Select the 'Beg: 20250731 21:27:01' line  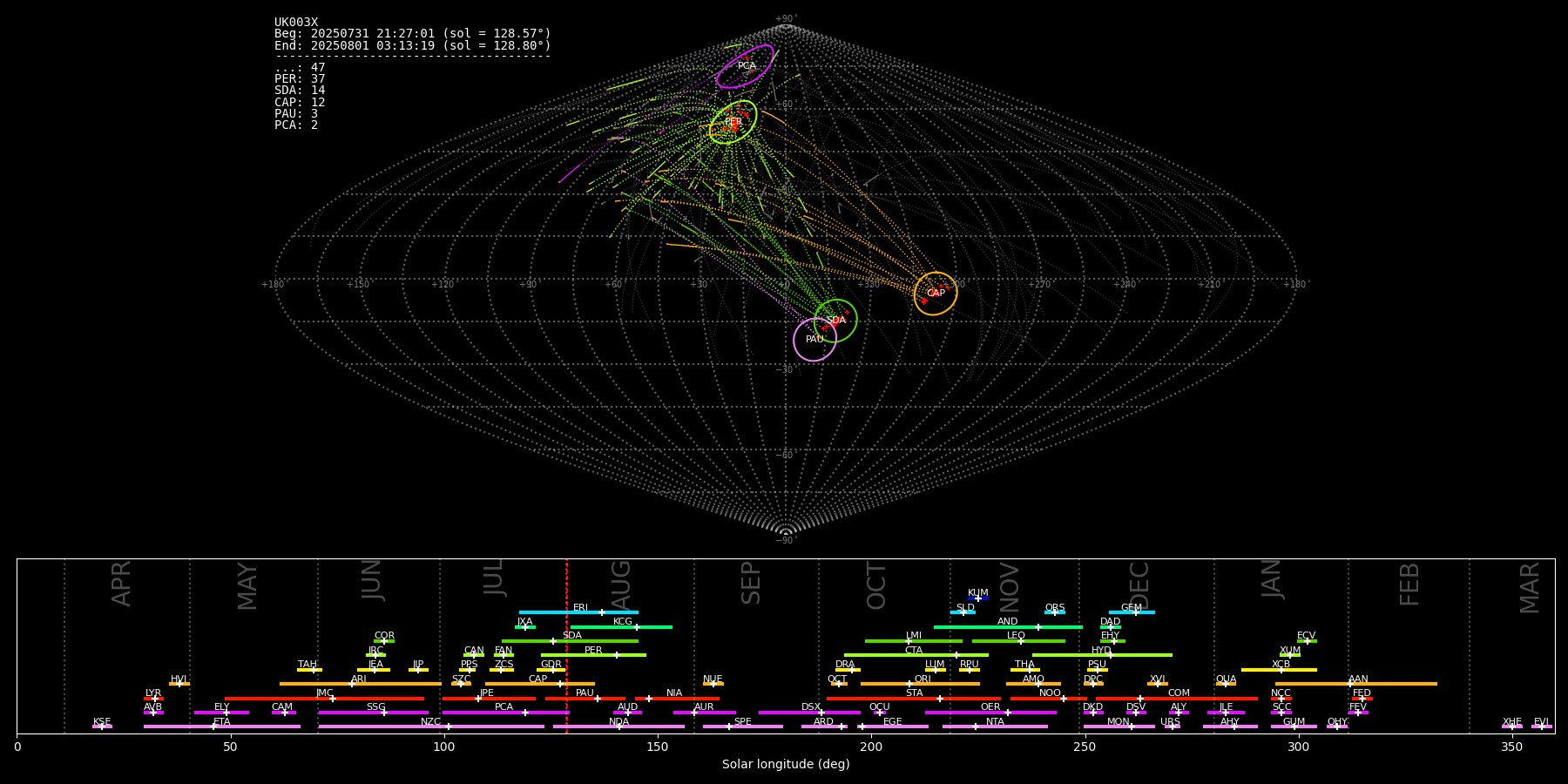click(x=413, y=34)
